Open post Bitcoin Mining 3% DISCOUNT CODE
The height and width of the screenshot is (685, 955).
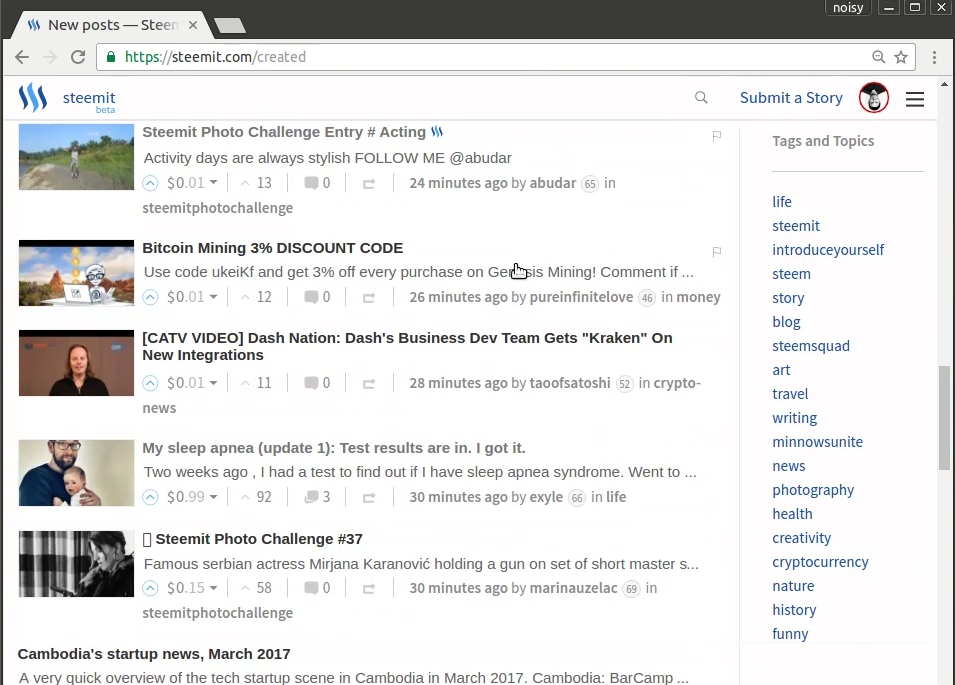click(x=273, y=248)
